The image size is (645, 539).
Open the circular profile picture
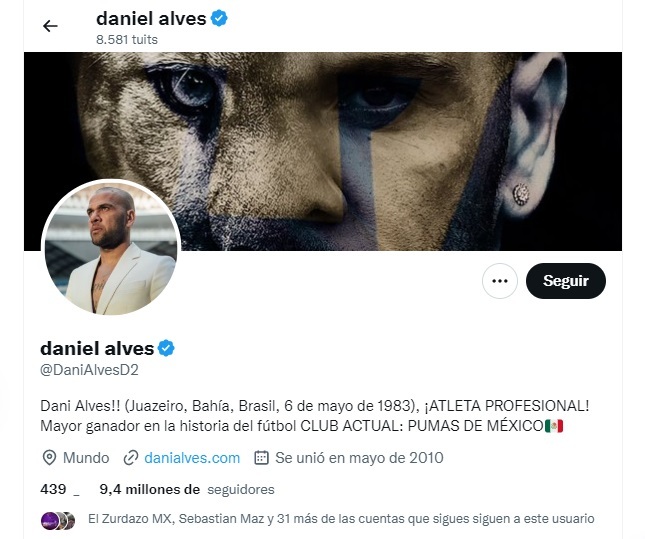111,247
